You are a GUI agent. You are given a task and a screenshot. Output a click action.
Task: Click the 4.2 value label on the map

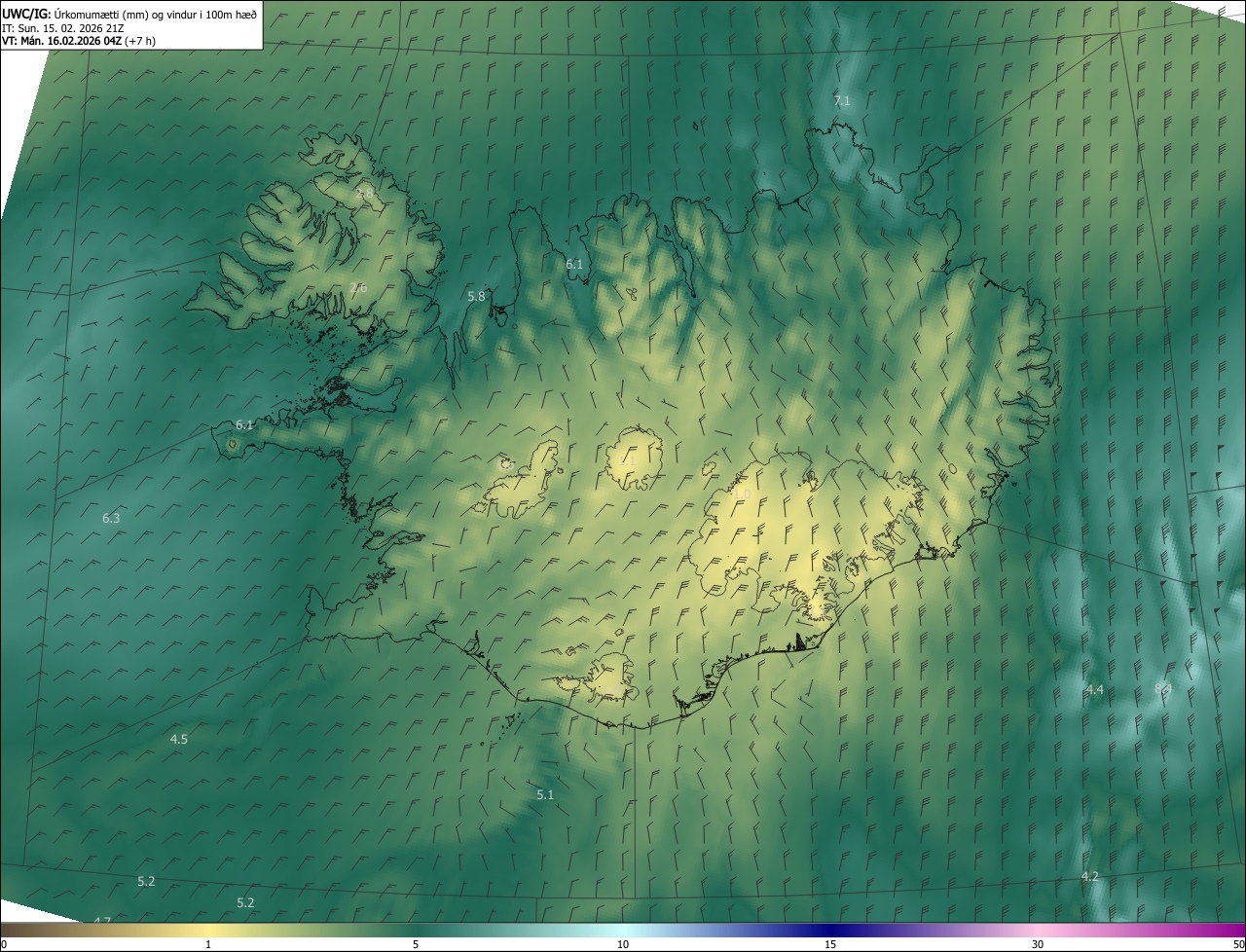pyautogui.click(x=1090, y=877)
